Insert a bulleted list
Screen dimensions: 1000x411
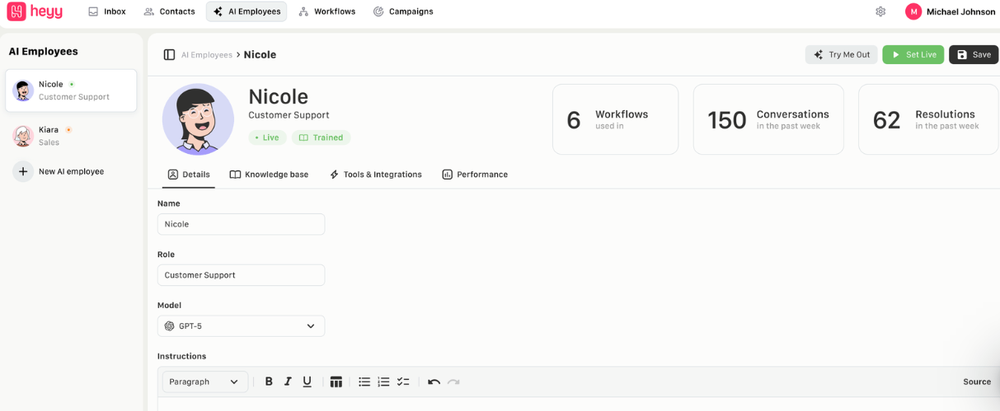click(x=365, y=382)
